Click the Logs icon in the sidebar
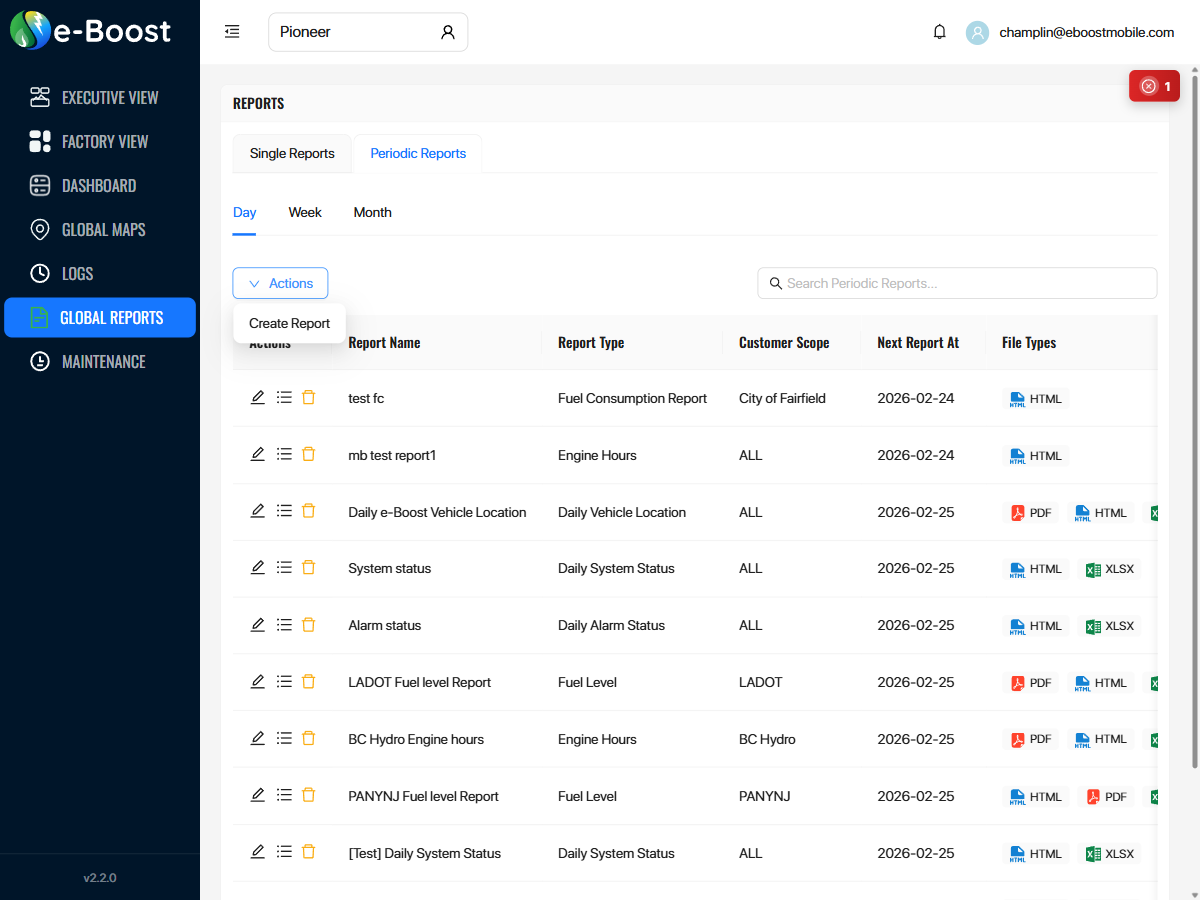 click(40, 273)
